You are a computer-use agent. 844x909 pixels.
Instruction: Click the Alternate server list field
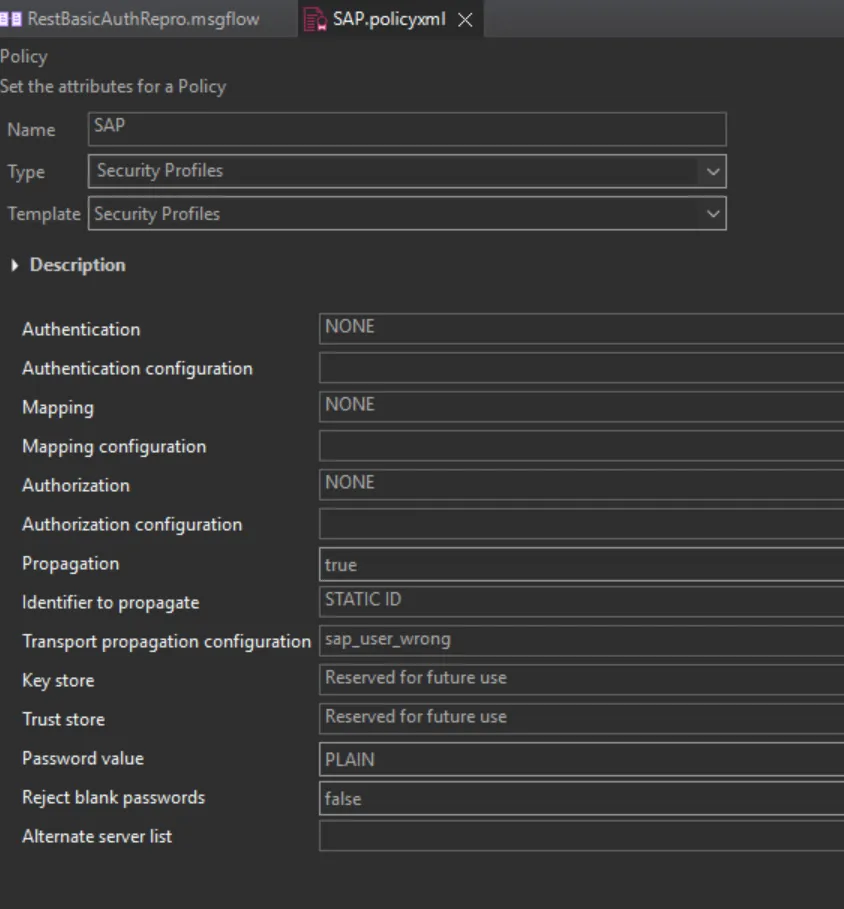coord(581,836)
